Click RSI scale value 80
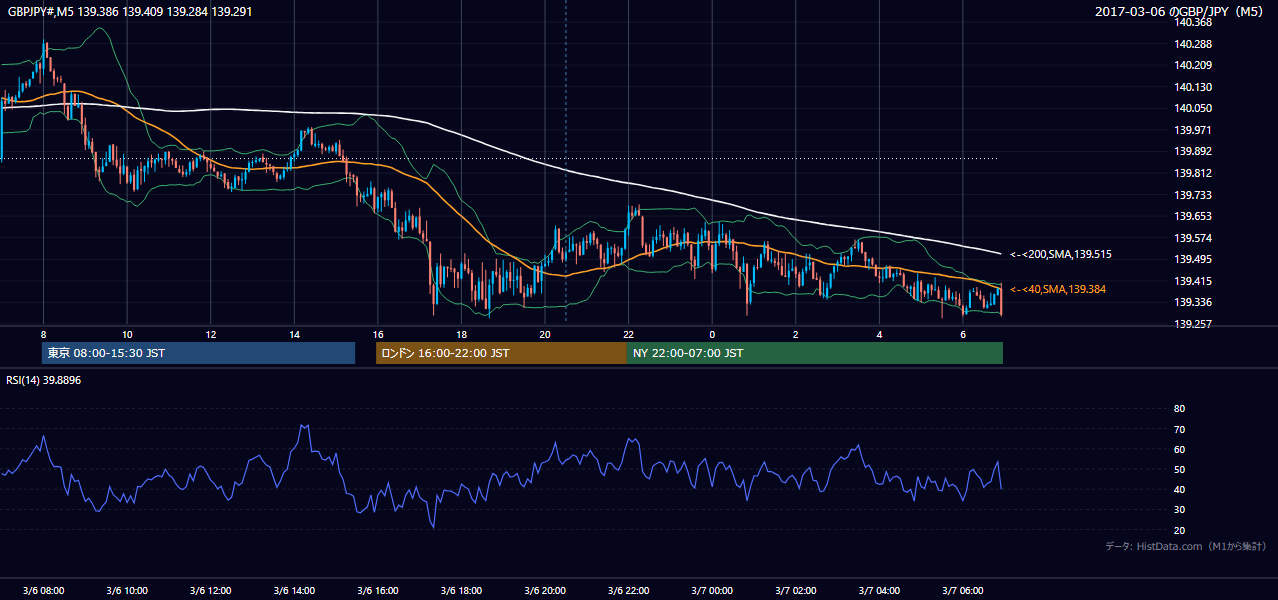This screenshot has height=600, width=1278. click(x=1179, y=409)
